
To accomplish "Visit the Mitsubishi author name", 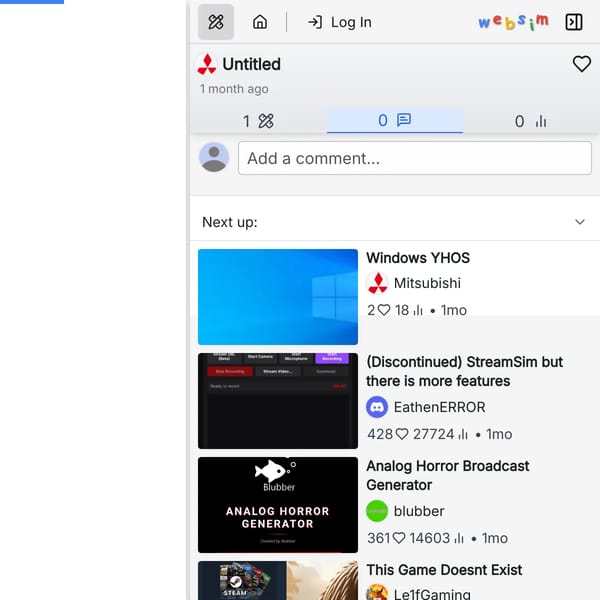I will tap(427, 283).
